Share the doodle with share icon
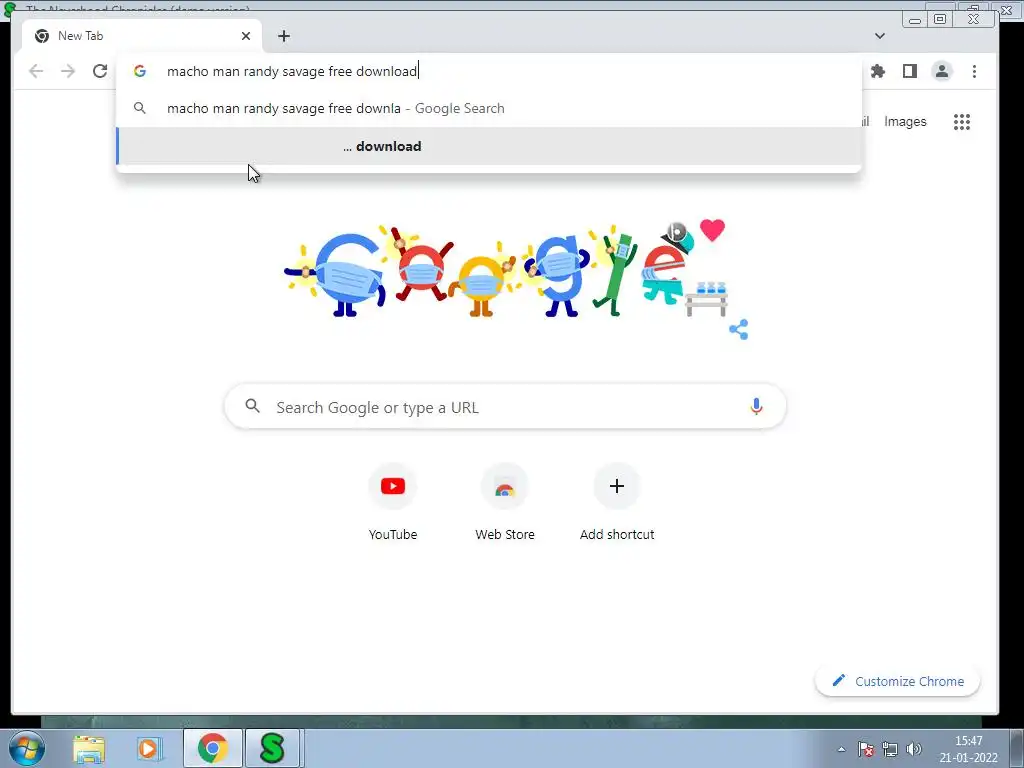The width and height of the screenshot is (1024, 768). 739,329
